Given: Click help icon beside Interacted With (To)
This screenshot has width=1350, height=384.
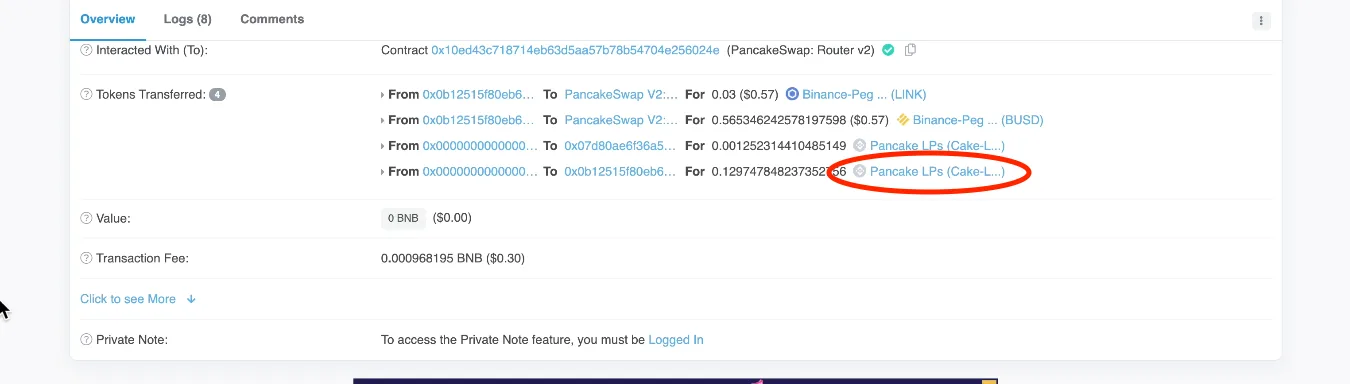Looking at the screenshot, I should tap(86, 49).
